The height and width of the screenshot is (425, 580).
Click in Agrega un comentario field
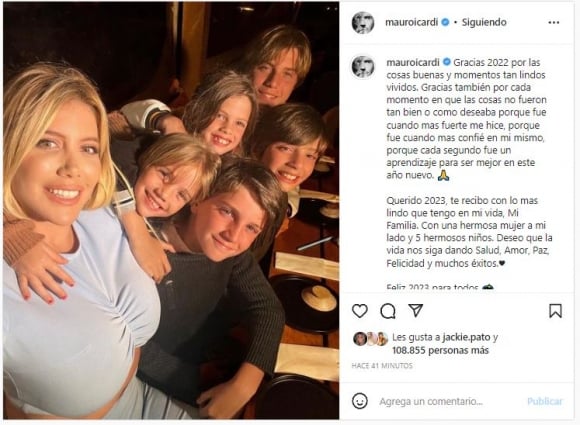point(431,401)
